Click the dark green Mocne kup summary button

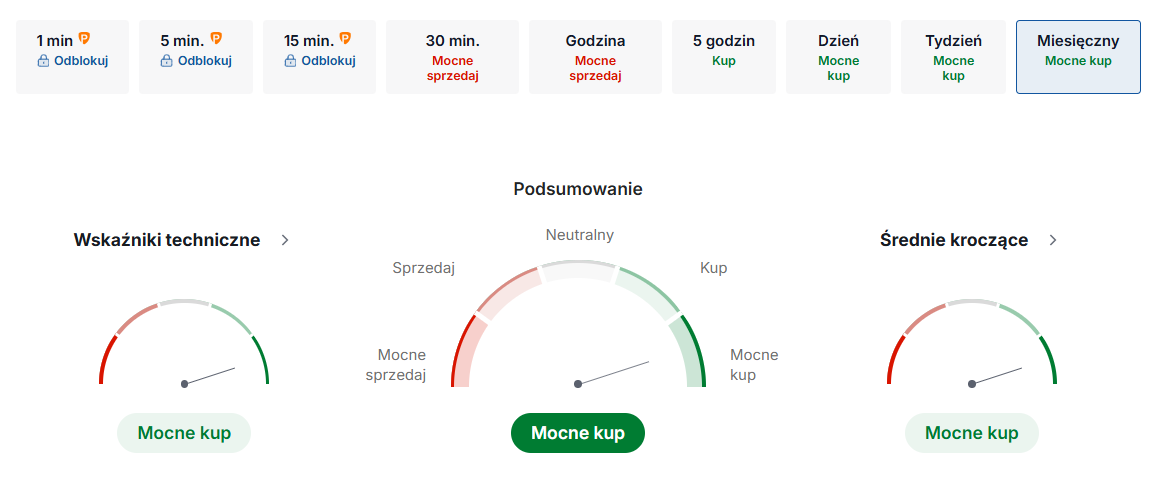tap(578, 433)
